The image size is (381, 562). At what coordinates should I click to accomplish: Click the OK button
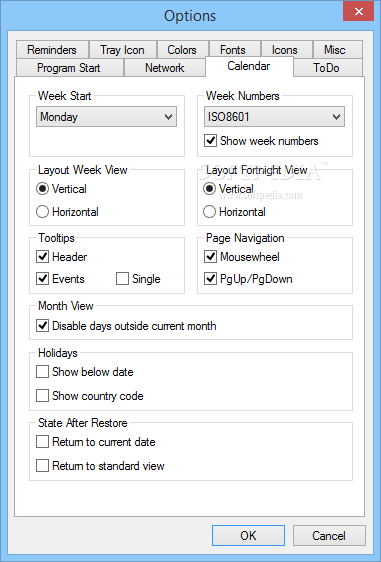pos(248,535)
